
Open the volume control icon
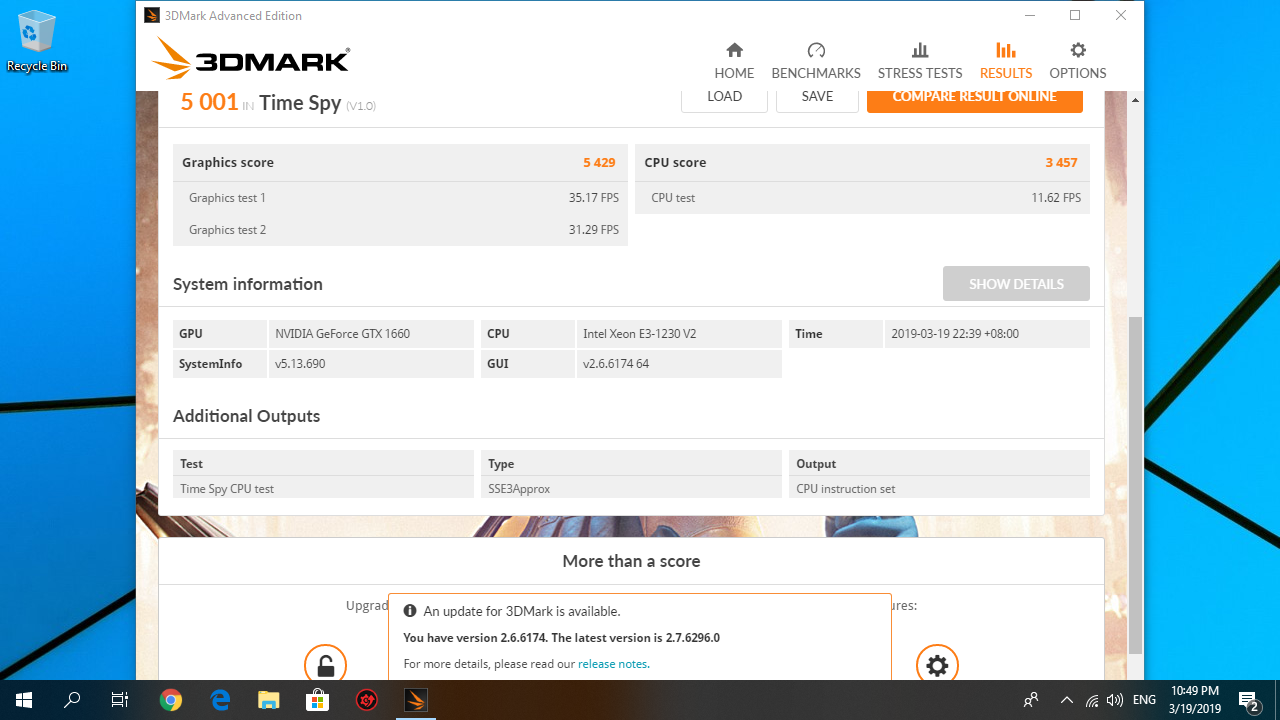coord(1114,700)
